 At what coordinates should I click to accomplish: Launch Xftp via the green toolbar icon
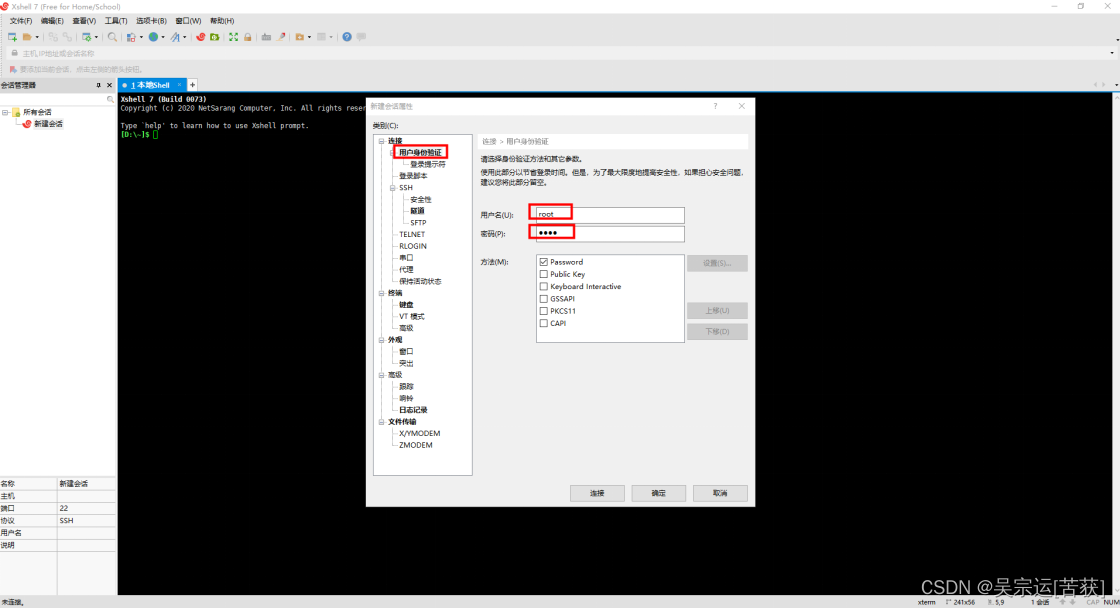[x=214, y=36]
